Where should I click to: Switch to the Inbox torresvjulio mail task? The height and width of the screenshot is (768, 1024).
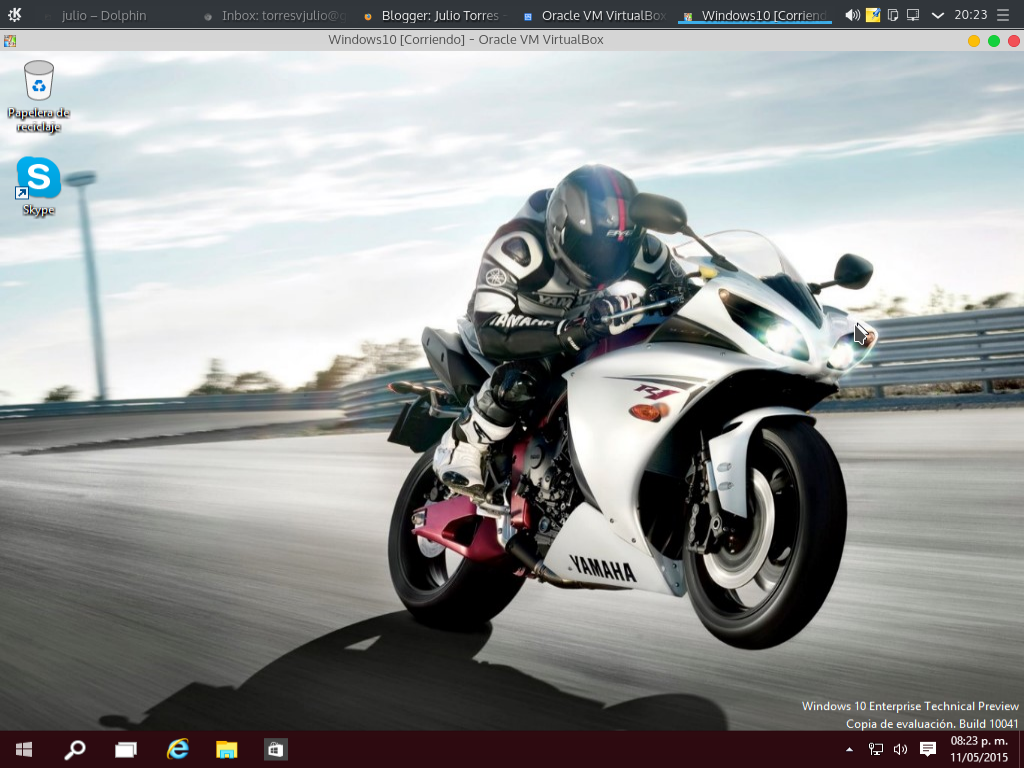277,15
